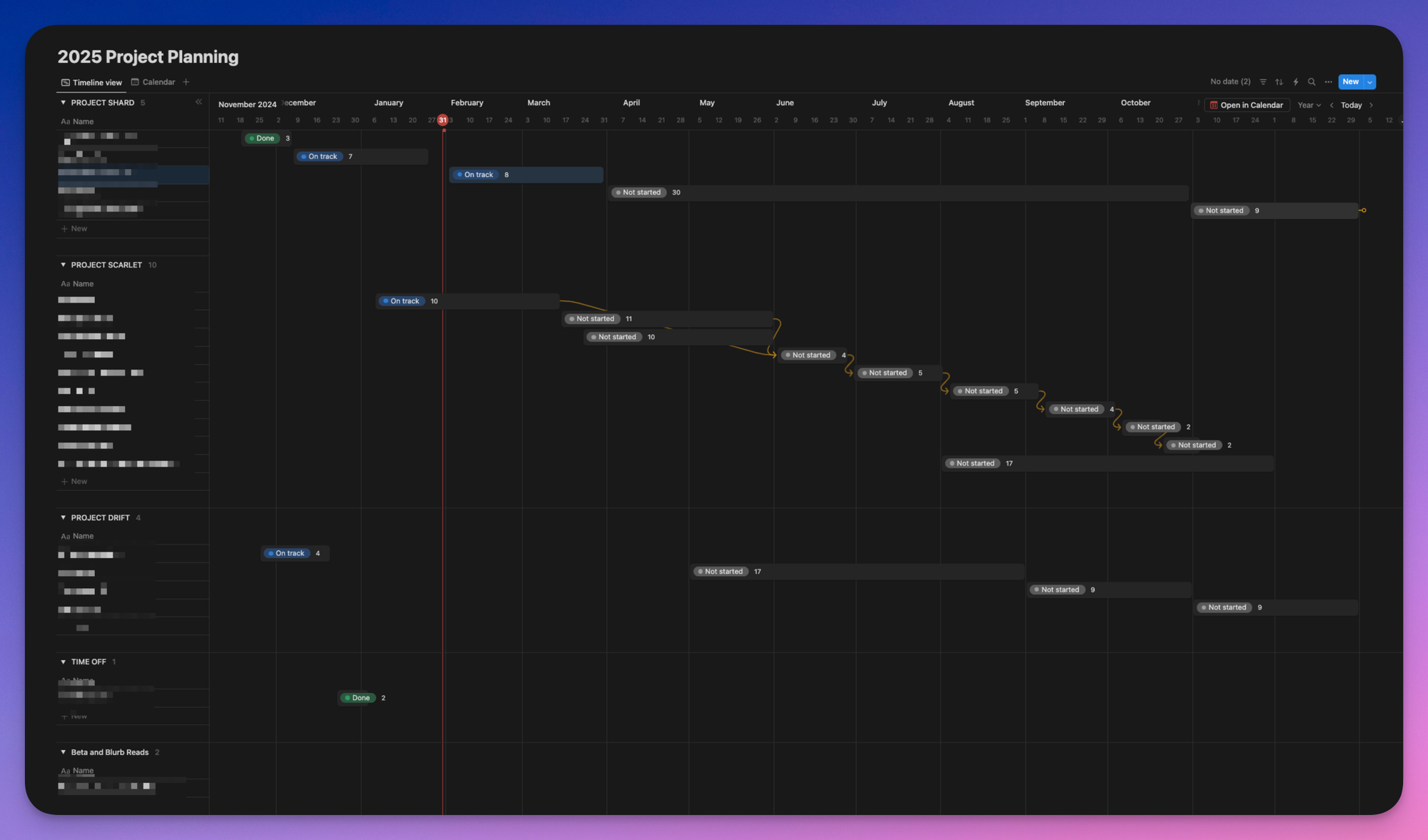The width and height of the screenshot is (1428, 840).
Task: Collapse the Beta and Blurb Reads group
Action: (x=64, y=752)
